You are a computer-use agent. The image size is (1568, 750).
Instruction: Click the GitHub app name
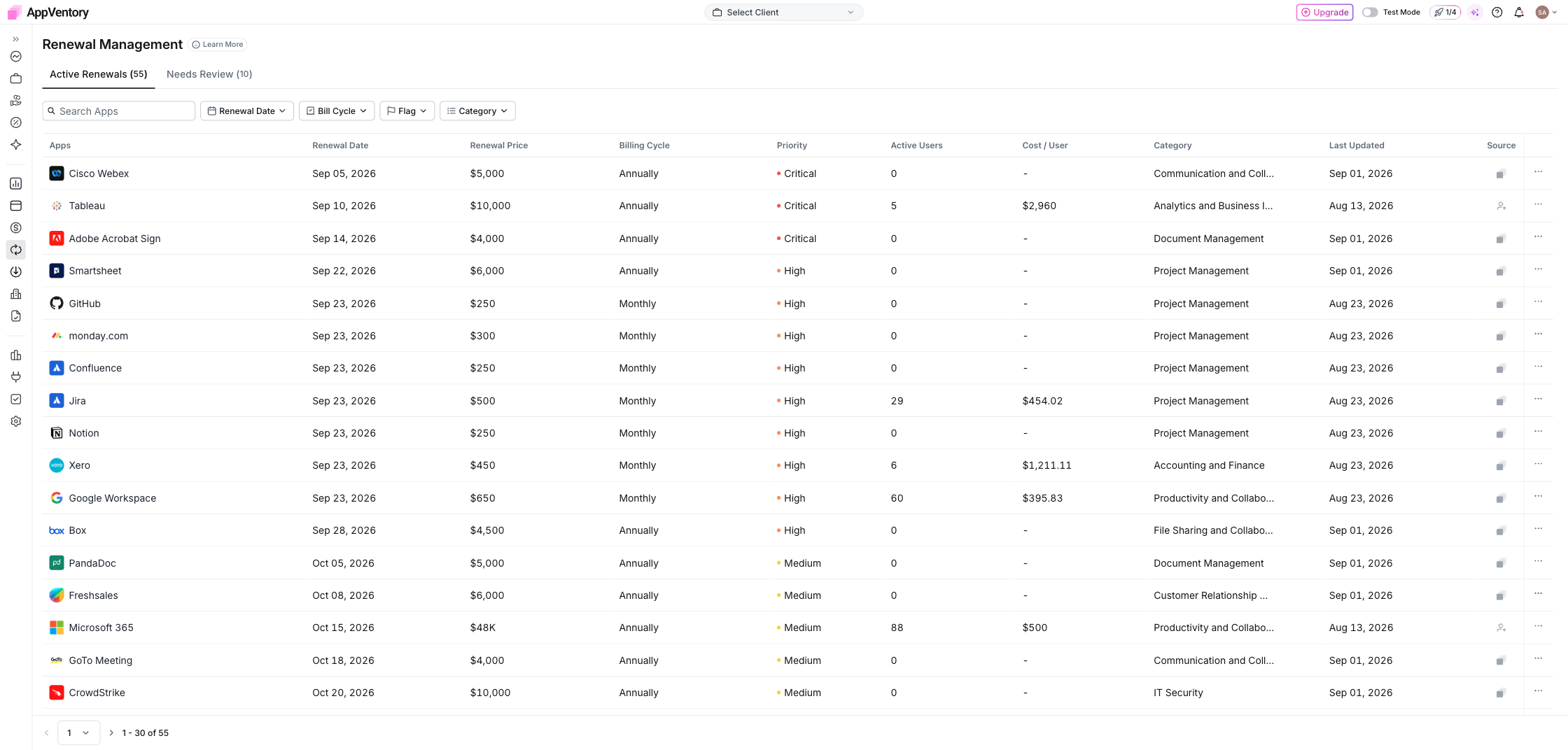pos(85,304)
